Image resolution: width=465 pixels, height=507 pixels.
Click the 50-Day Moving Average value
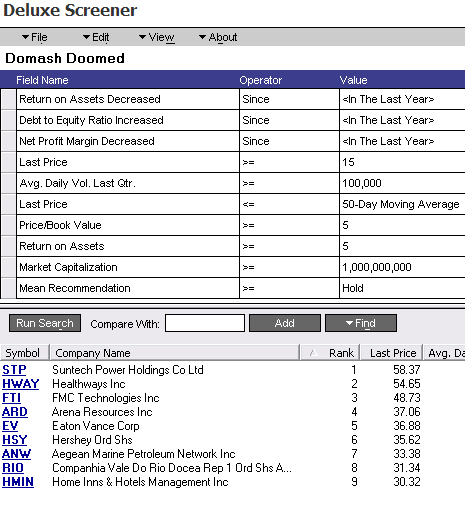(x=402, y=204)
